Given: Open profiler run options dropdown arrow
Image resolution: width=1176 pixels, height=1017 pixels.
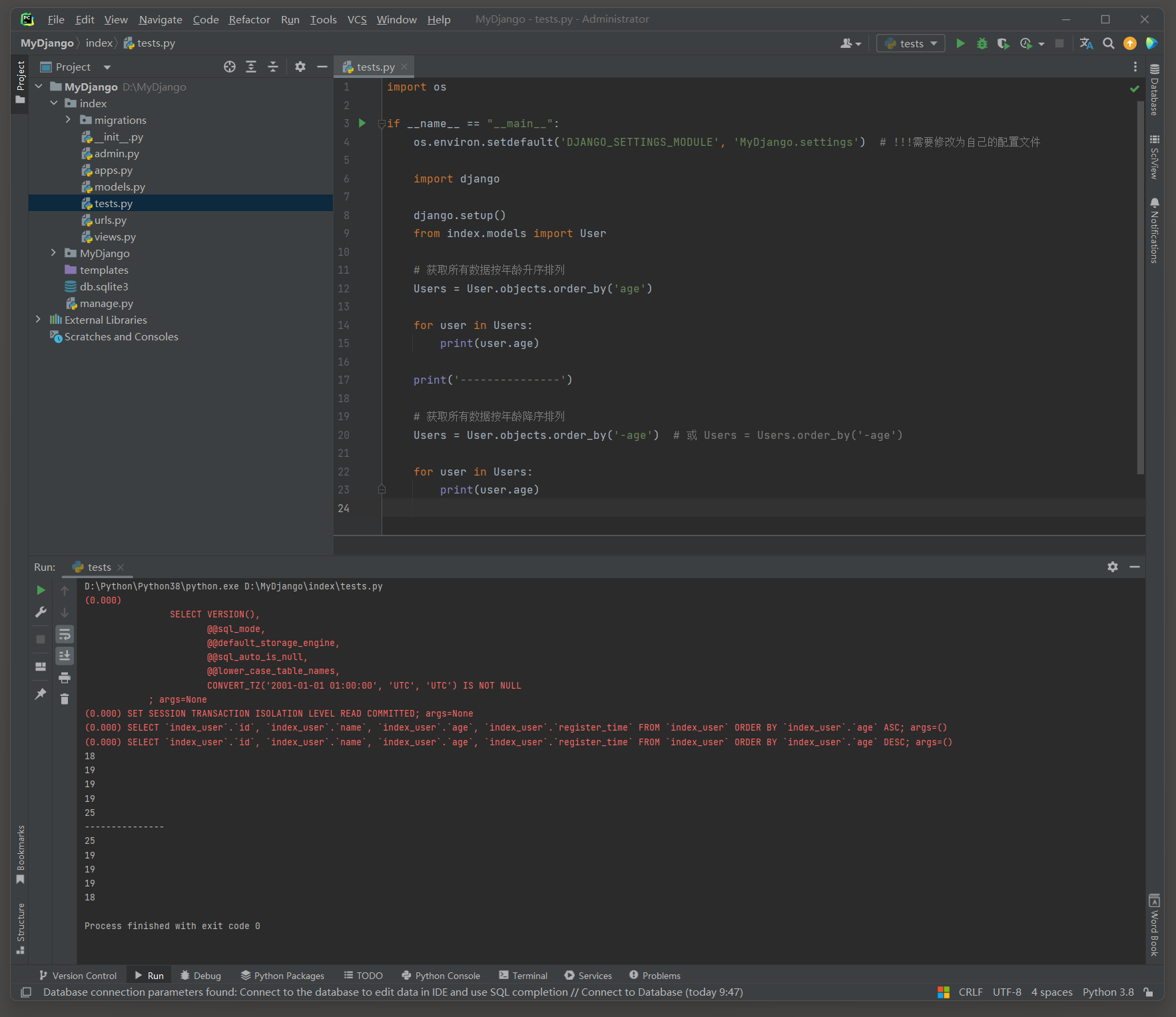Looking at the screenshot, I should [1041, 44].
